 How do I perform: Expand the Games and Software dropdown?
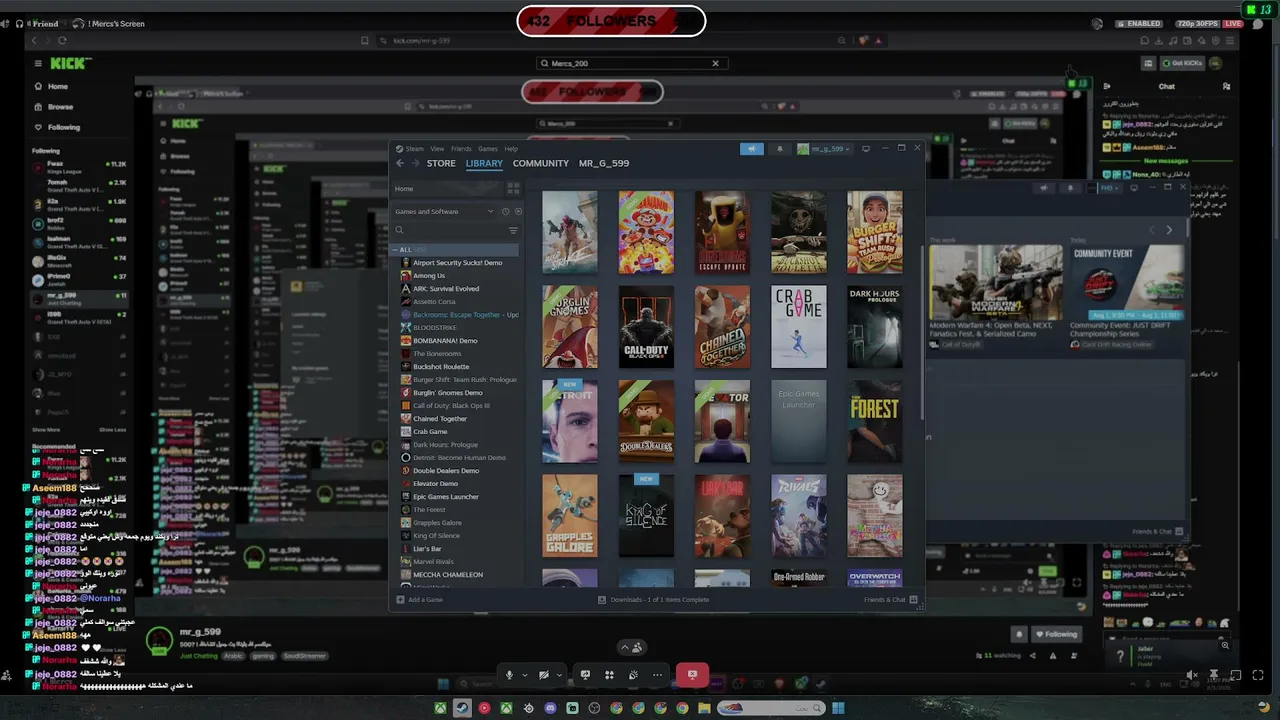tap(444, 212)
